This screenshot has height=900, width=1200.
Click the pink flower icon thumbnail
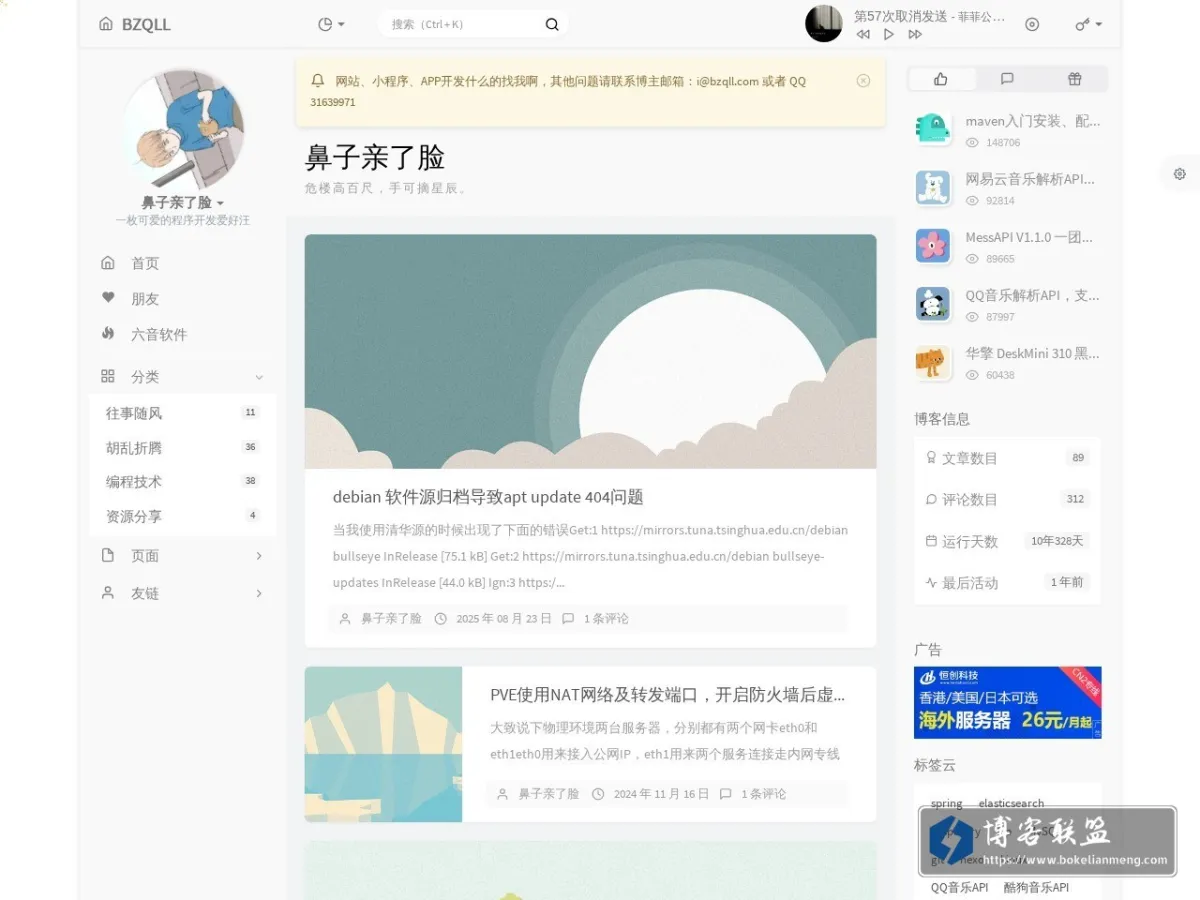pyautogui.click(x=932, y=245)
